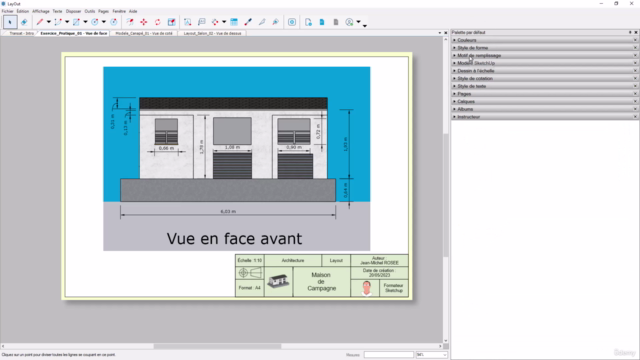Choose the Dimension tool
The height and width of the screenshot is (360, 640).
(x=215, y=22)
